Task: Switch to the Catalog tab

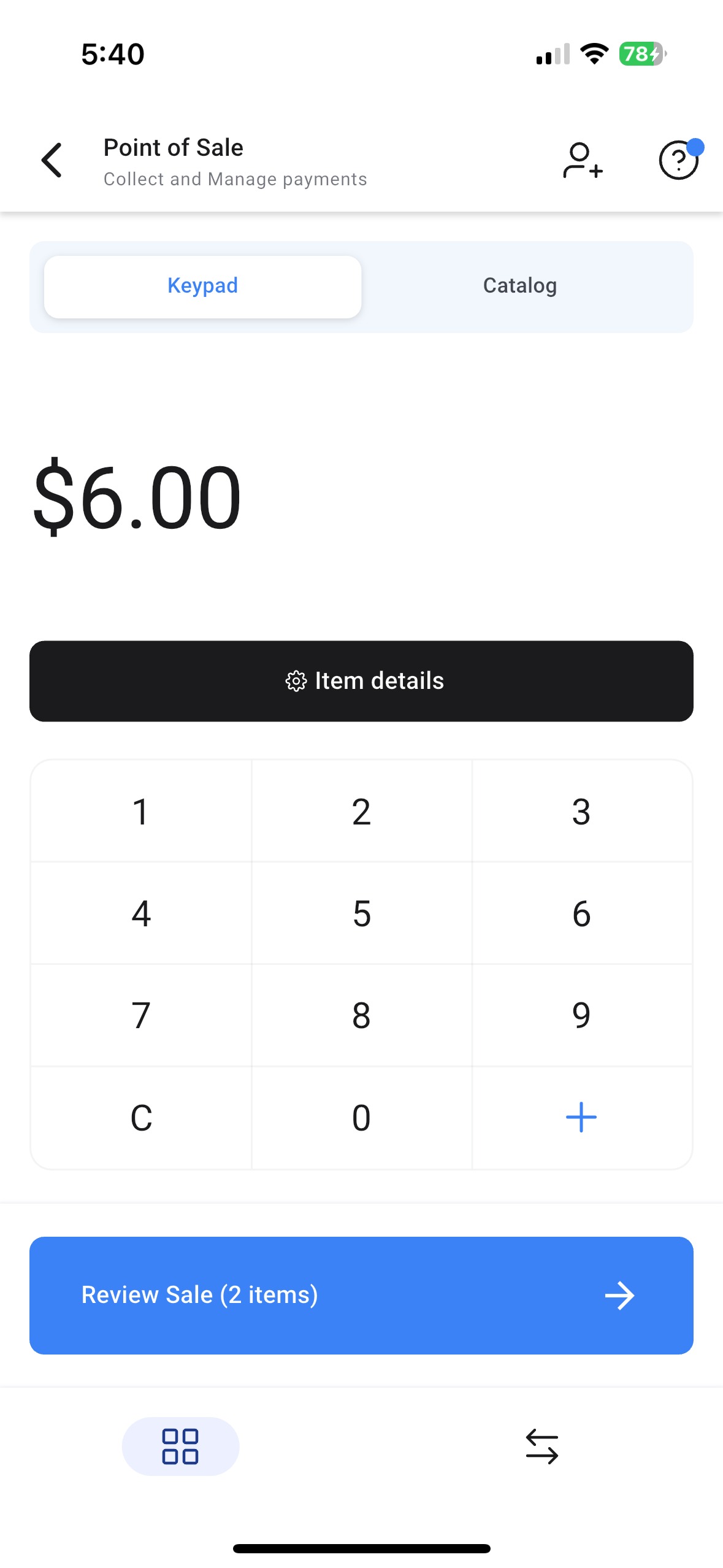Action: [x=520, y=286]
